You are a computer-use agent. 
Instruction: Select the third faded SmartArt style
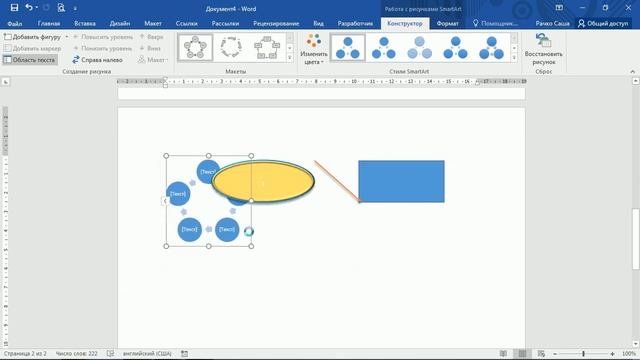tap(420, 48)
